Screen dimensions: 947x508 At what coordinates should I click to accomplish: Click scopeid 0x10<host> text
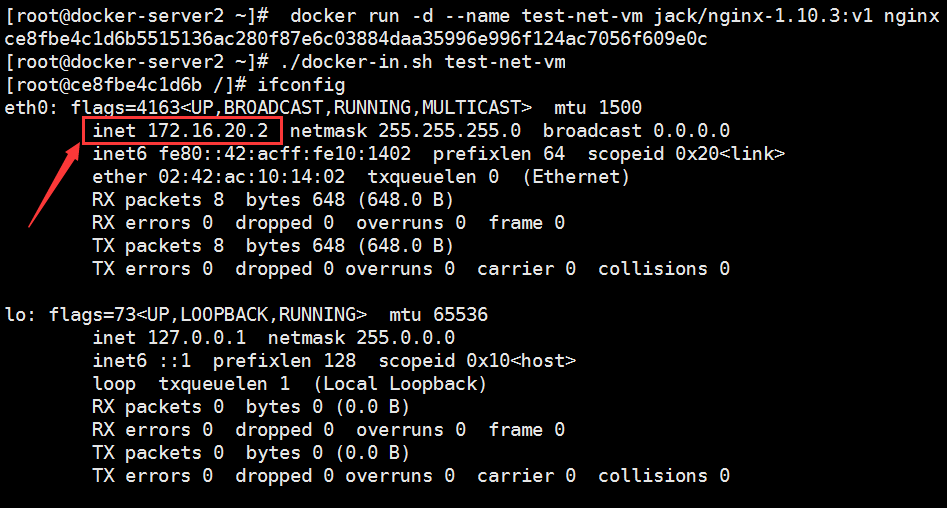[477, 361]
